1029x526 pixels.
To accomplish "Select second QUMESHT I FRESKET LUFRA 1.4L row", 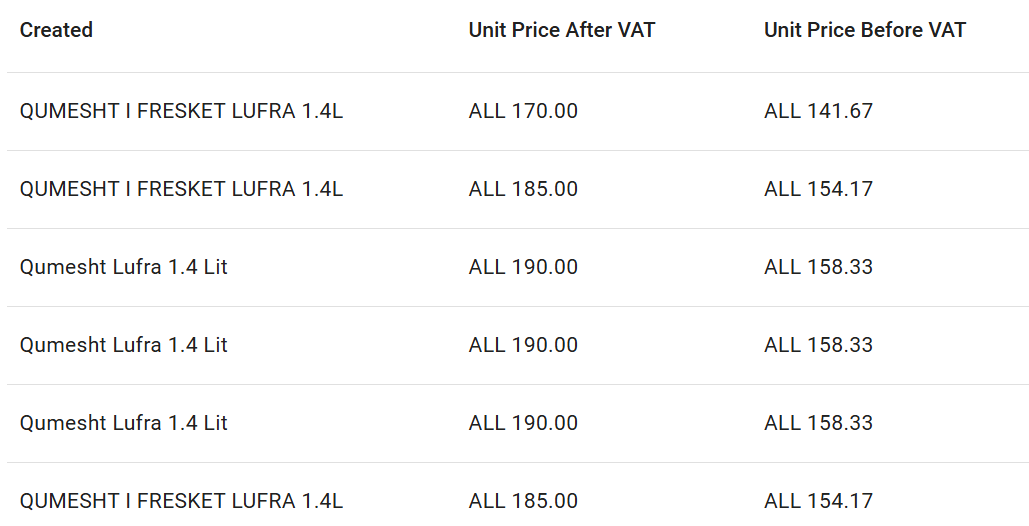I will (518, 190).
